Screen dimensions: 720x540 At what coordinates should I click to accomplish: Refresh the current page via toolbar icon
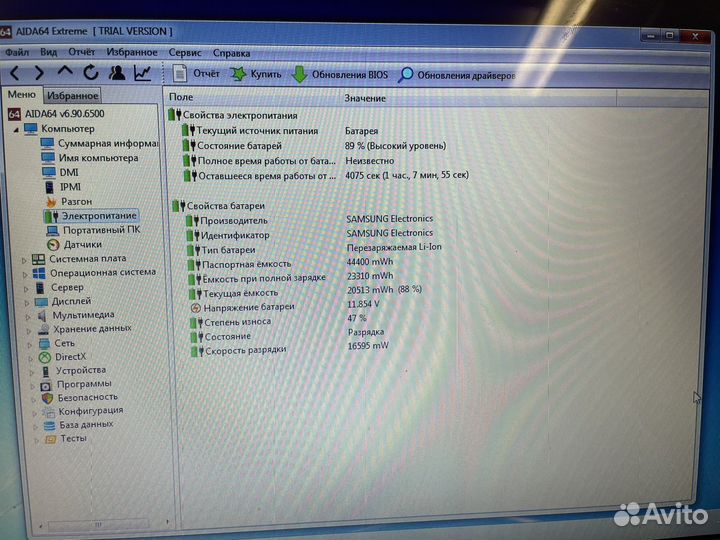coord(91,72)
